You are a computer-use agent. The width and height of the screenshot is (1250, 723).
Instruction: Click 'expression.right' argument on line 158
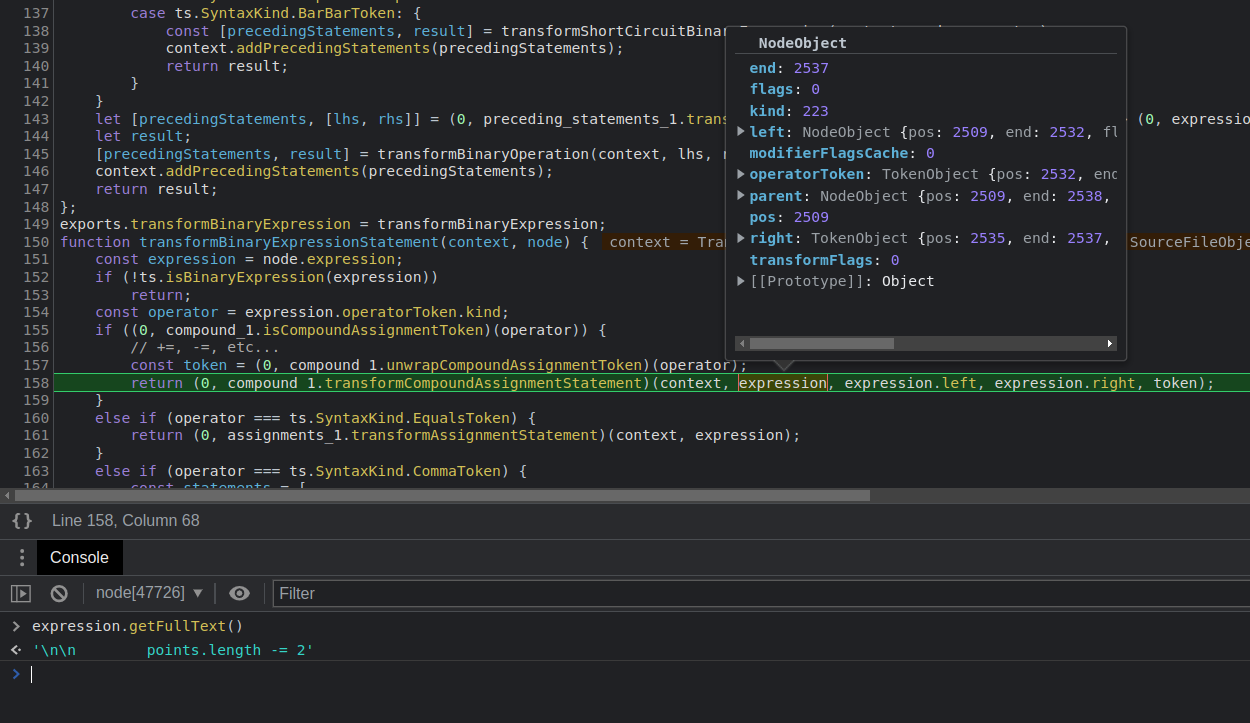click(1065, 383)
